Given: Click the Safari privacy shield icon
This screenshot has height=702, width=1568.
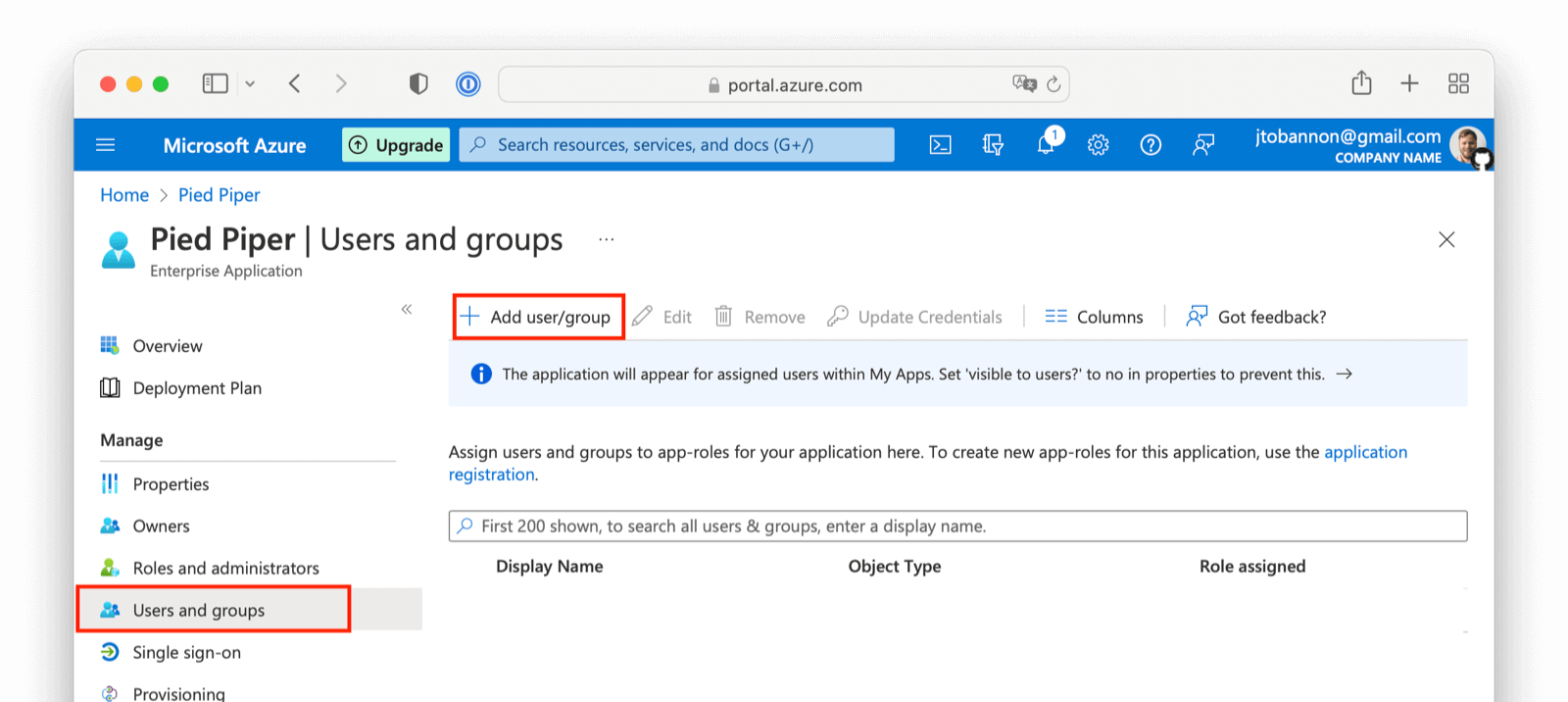Looking at the screenshot, I should [418, 84].
